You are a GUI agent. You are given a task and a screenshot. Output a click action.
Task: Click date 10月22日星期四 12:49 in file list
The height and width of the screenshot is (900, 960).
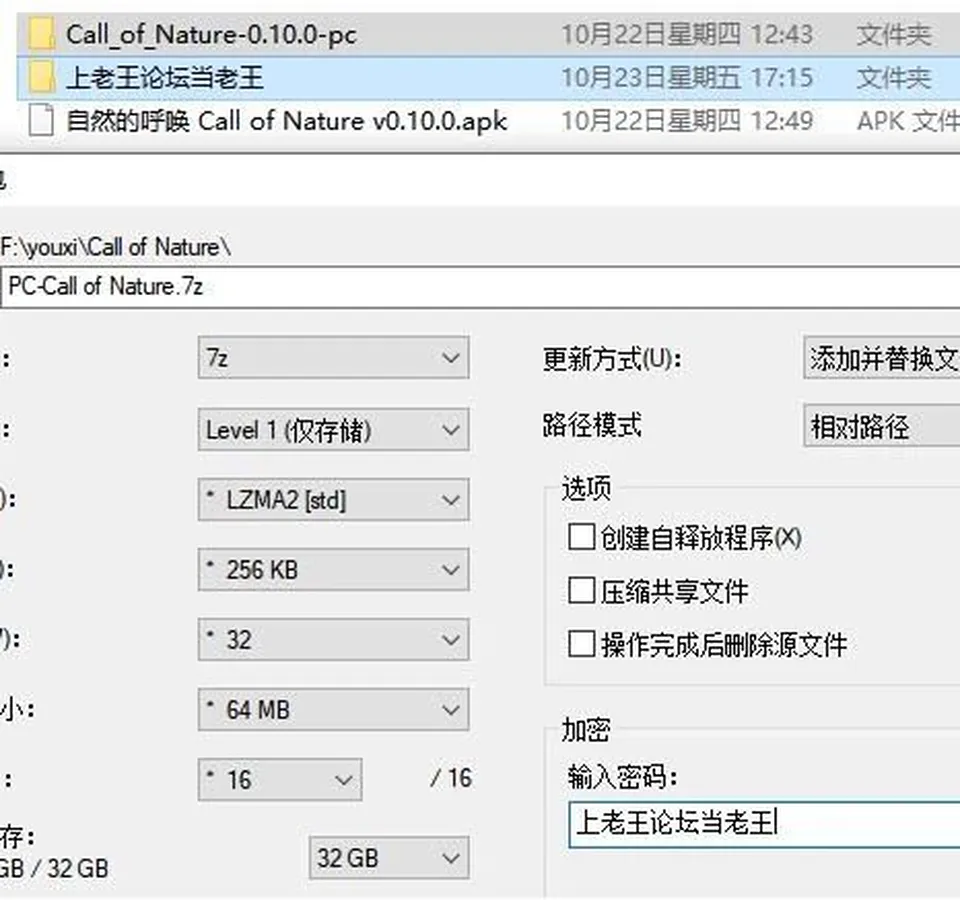coord(687,121)
